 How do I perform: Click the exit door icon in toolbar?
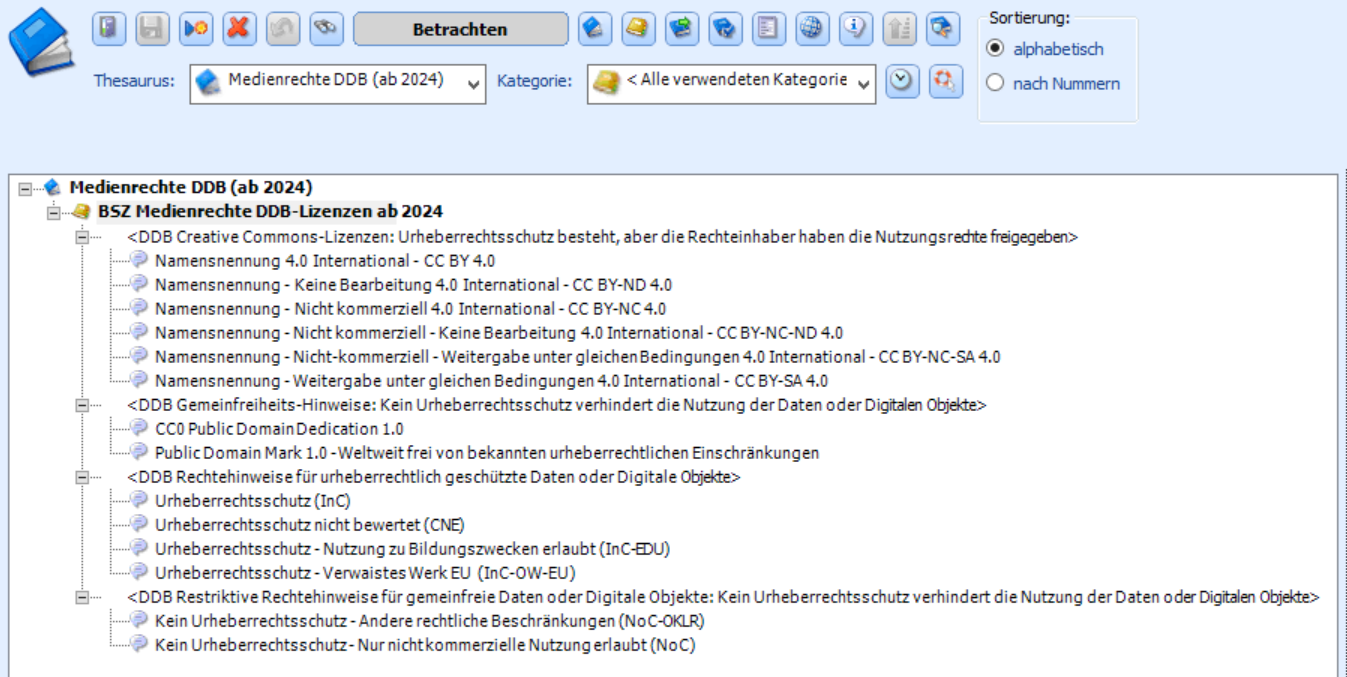click(x=109, y=29)
